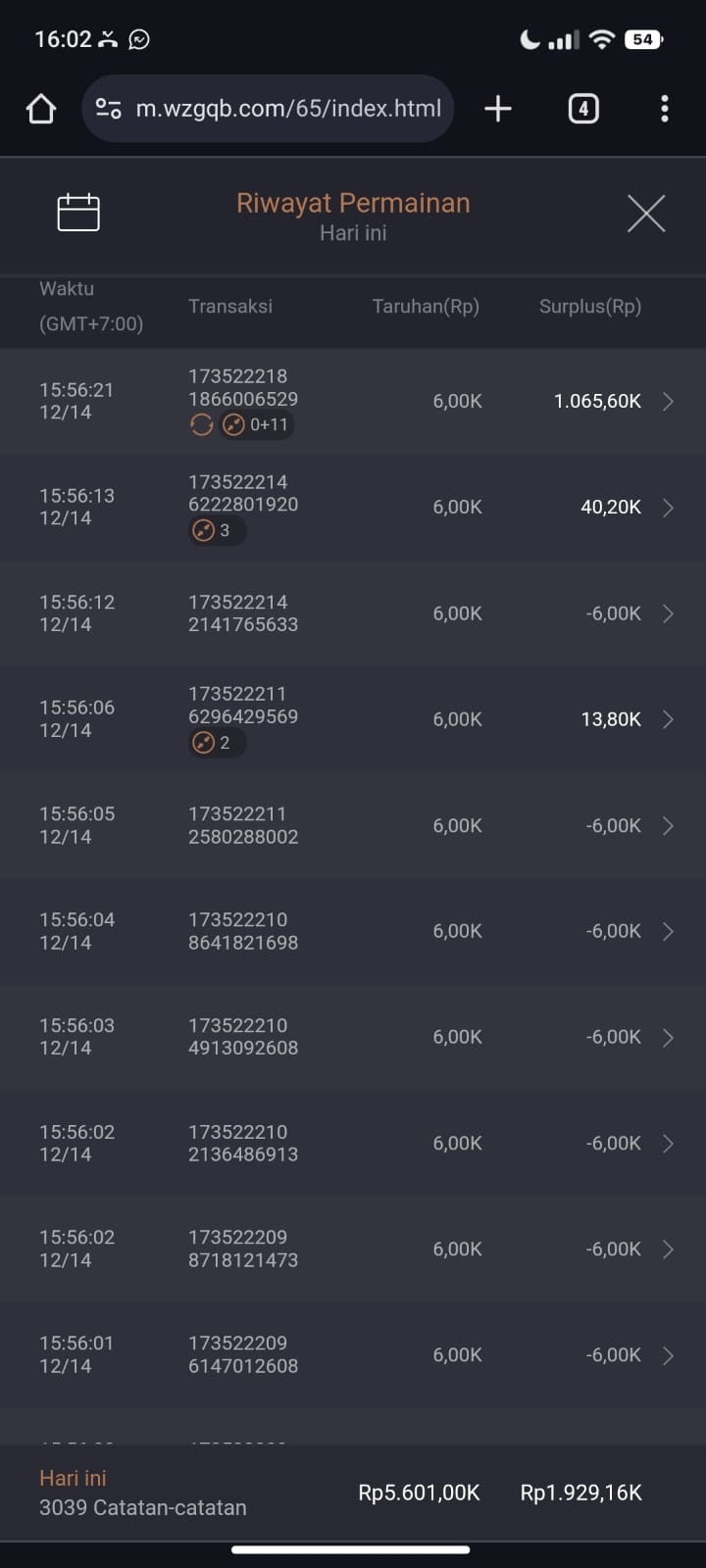Tap the free-spin badge labeled 3
Viewport: 706px width, 1568px height.
(213, 531)
